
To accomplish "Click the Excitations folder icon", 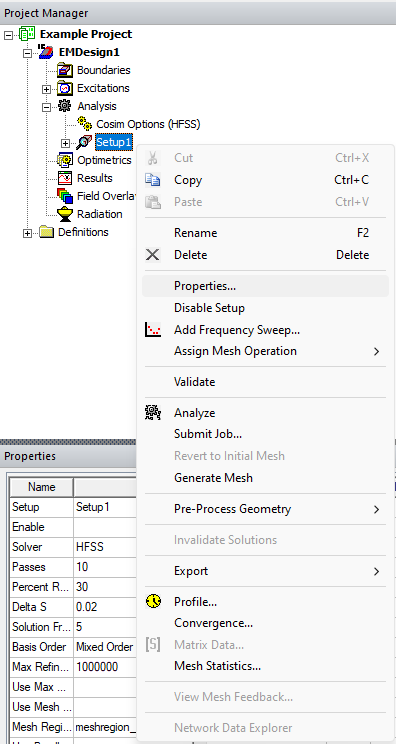I will coord(65,88).
